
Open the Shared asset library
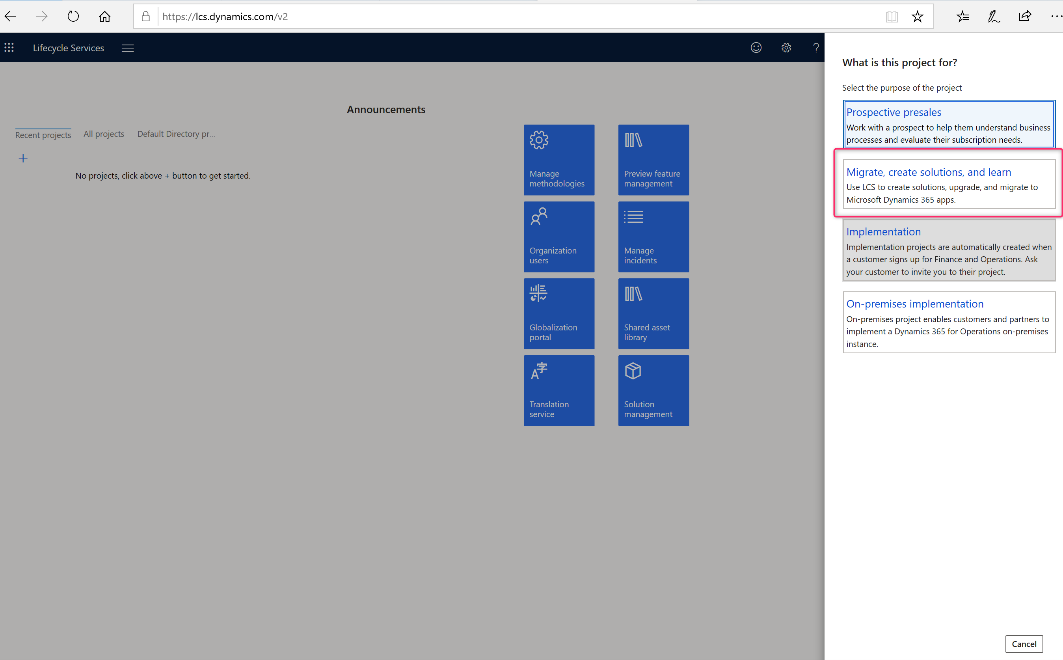(653, 313)
